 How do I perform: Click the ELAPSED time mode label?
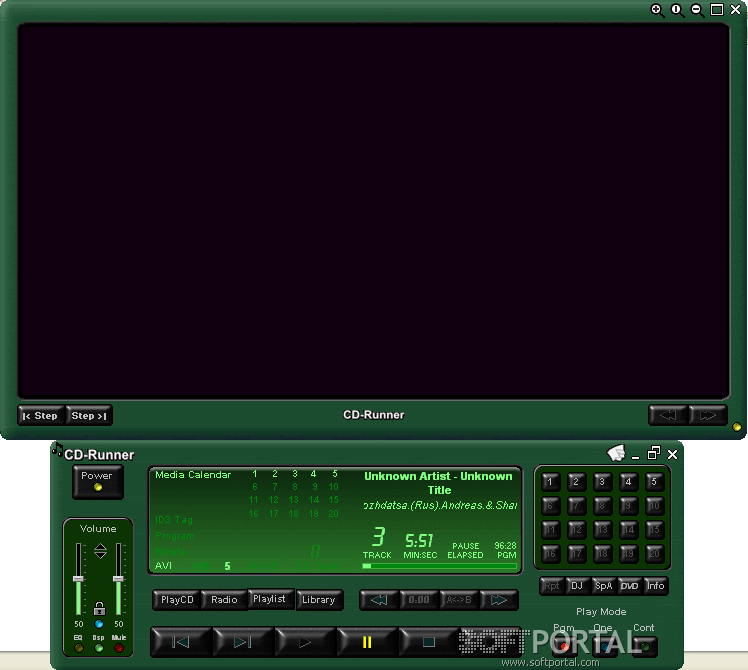point(465,555)
